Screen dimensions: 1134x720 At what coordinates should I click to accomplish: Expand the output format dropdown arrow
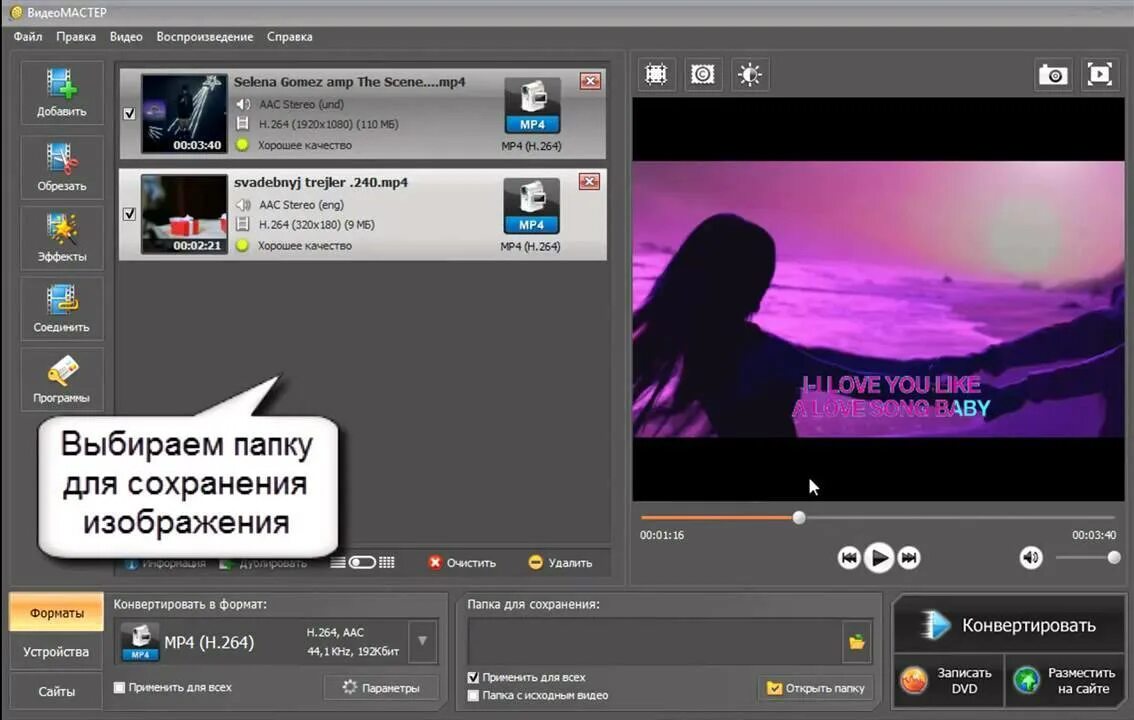point(422,641)
